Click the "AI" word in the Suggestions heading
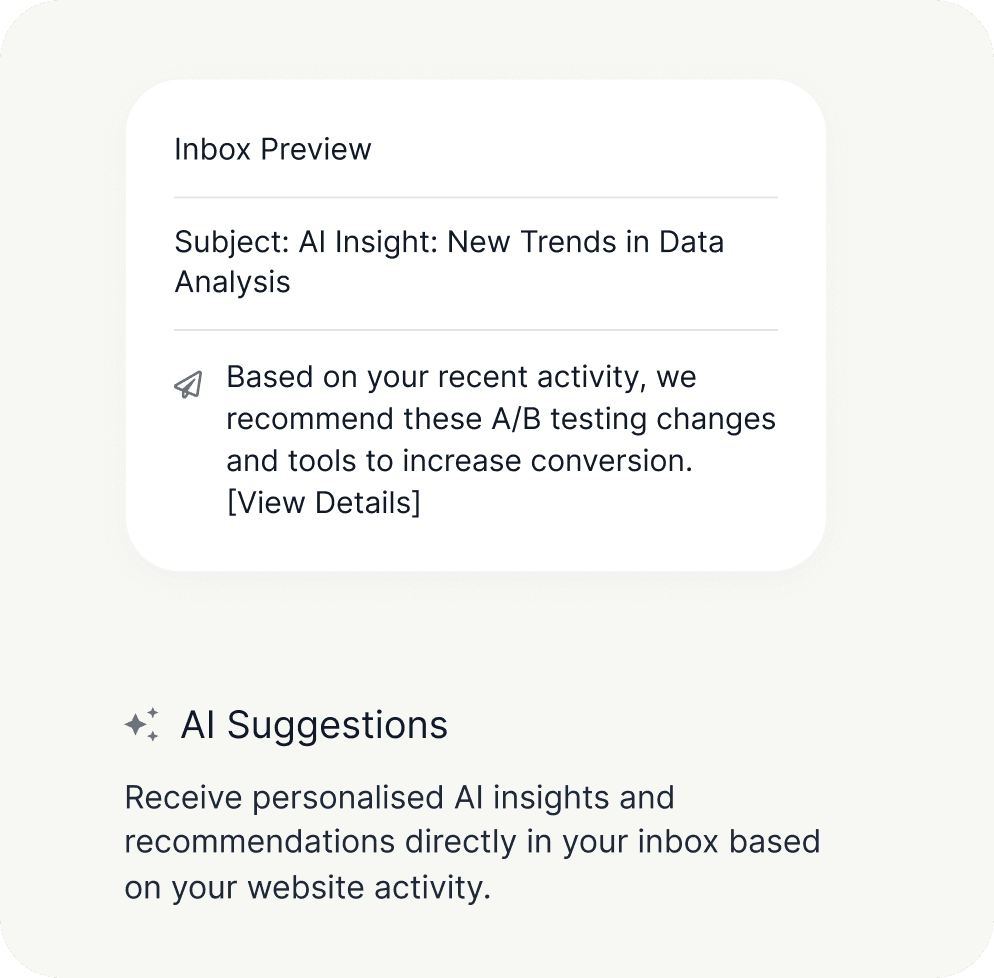The width and height of the screenshot is (994, 978). [x=198, y=725]
